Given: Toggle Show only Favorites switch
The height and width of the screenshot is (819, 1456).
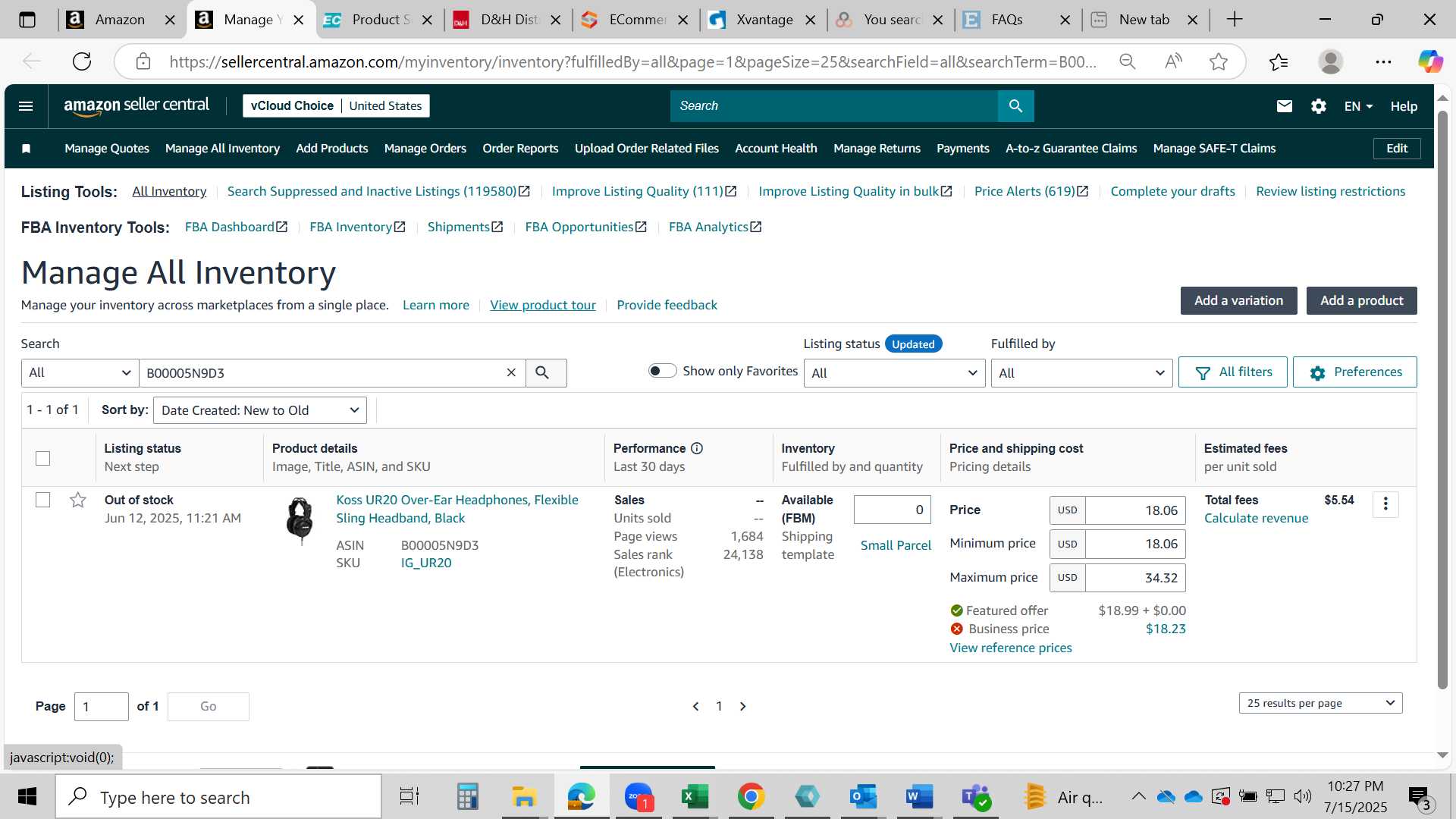Looking at the screenshot, I should tap(662, 371).
